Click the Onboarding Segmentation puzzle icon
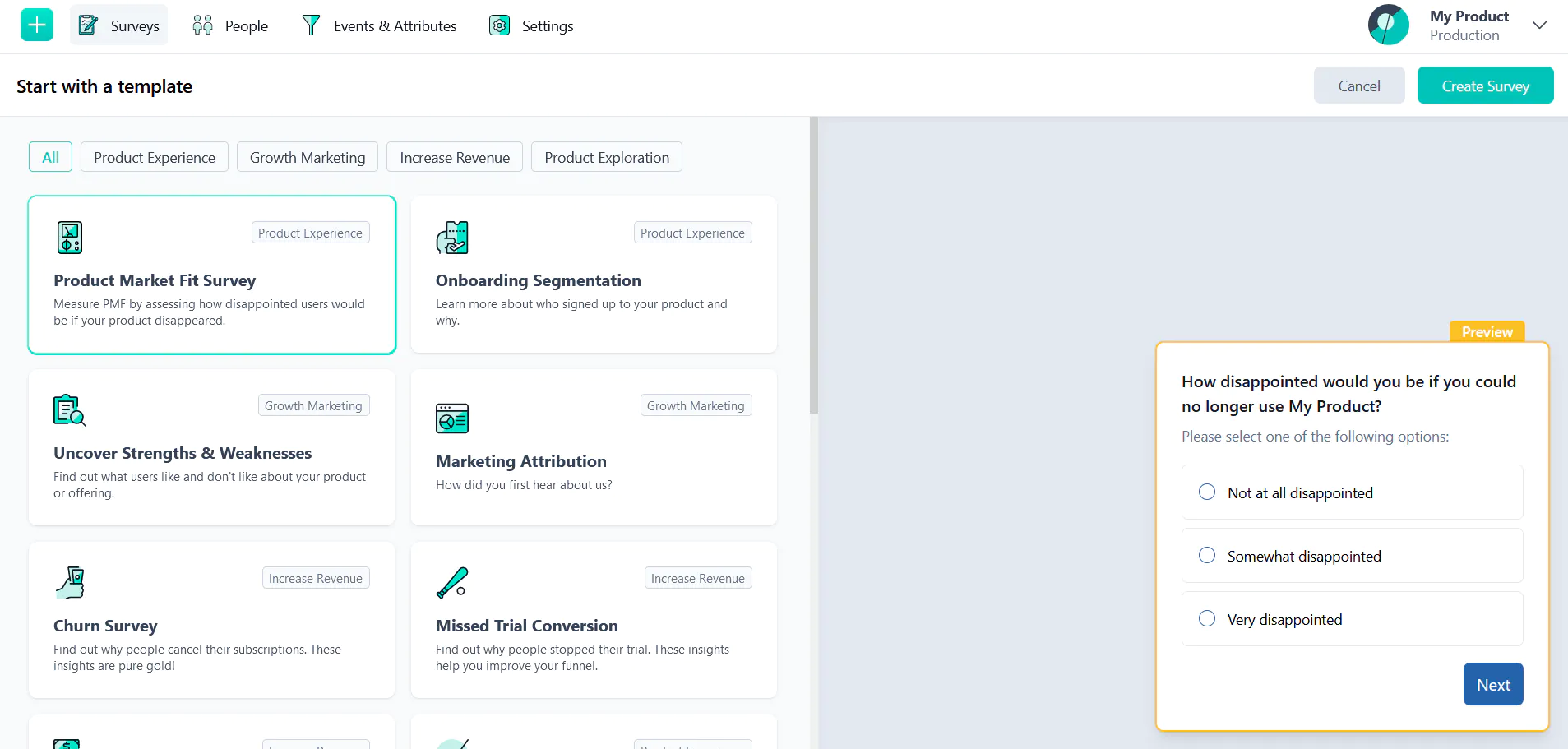 [x=452, y=238]
